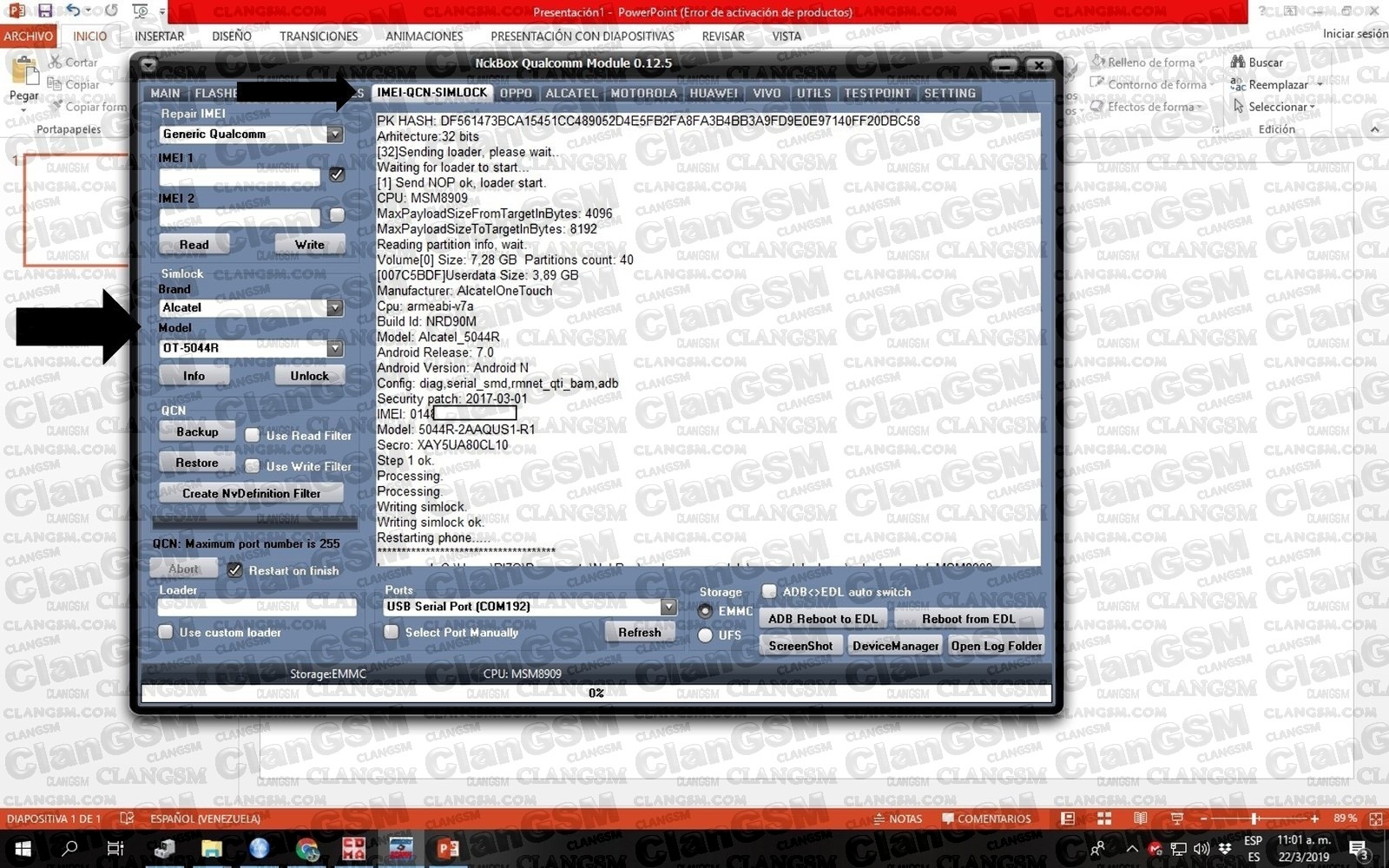Click the Loader path input field
1389x868 pixels.
[x=258, y=607]
